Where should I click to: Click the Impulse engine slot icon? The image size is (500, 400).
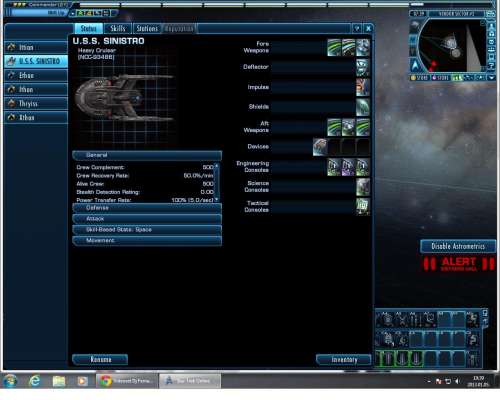click(x=363, y=87)
